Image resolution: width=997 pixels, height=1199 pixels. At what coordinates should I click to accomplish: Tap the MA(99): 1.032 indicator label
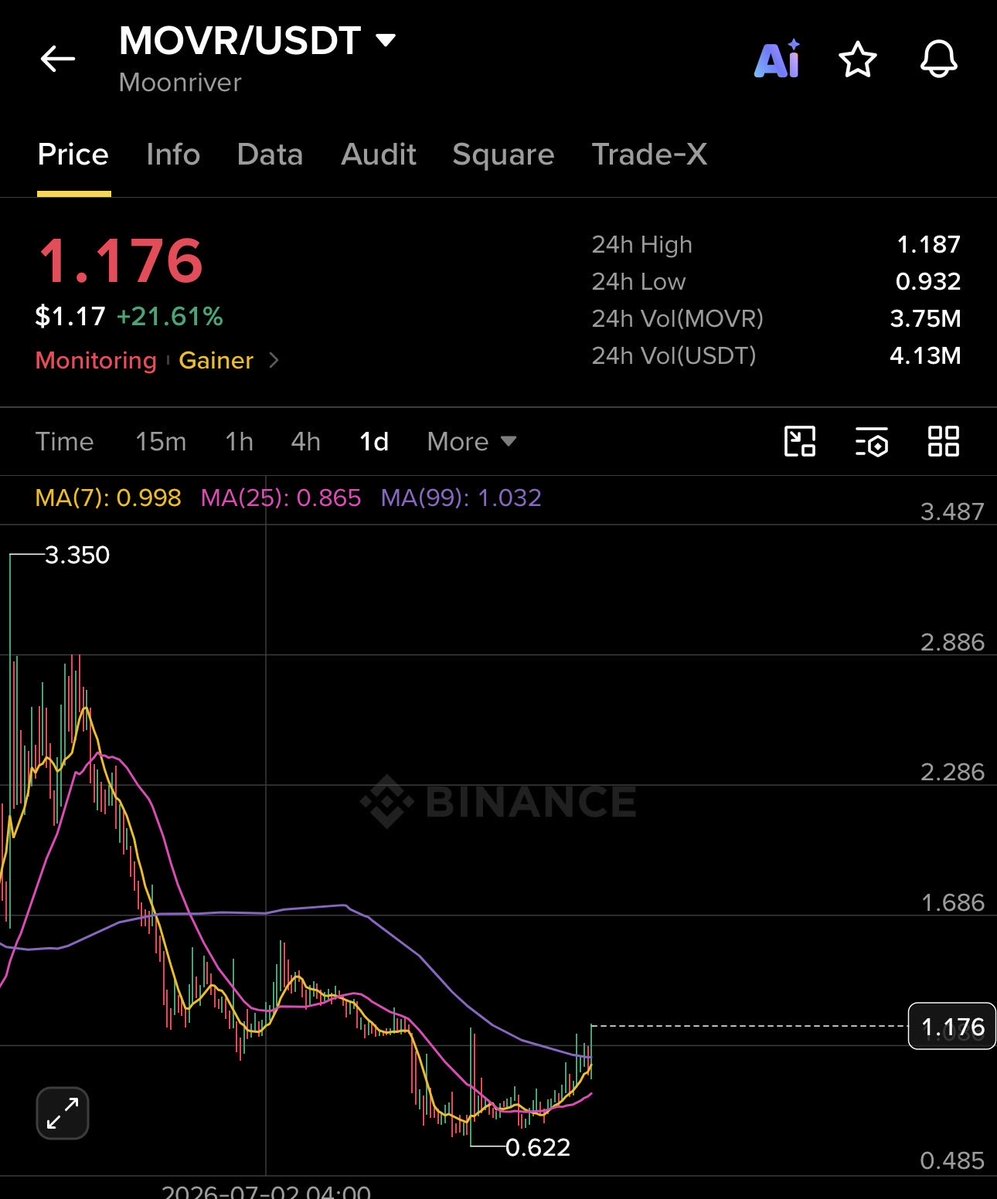click(x=461, y=498)
